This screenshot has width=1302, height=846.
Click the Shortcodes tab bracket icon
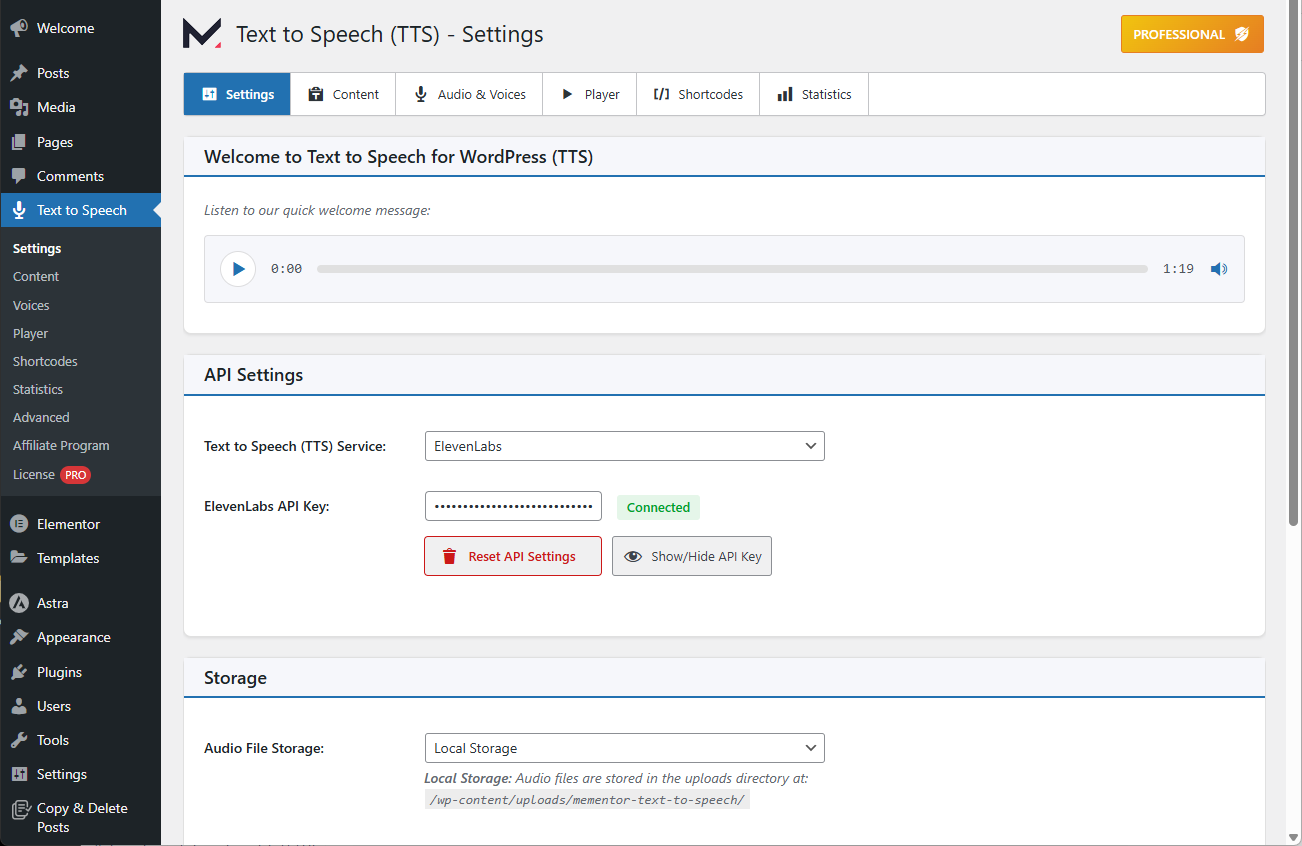pyautogui.click(x=661, y=94)
